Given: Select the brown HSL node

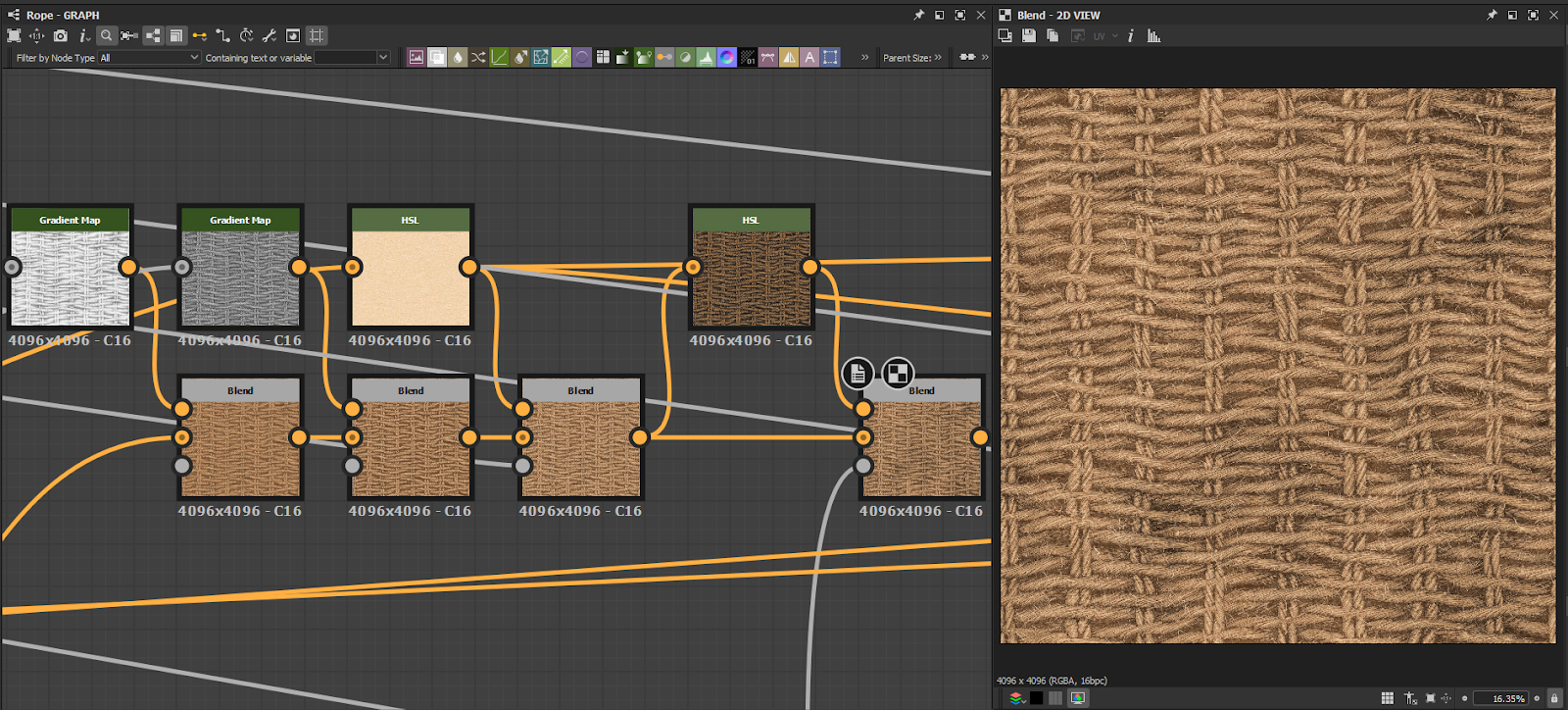Looking at the screenshot, I should coord(752,278).
